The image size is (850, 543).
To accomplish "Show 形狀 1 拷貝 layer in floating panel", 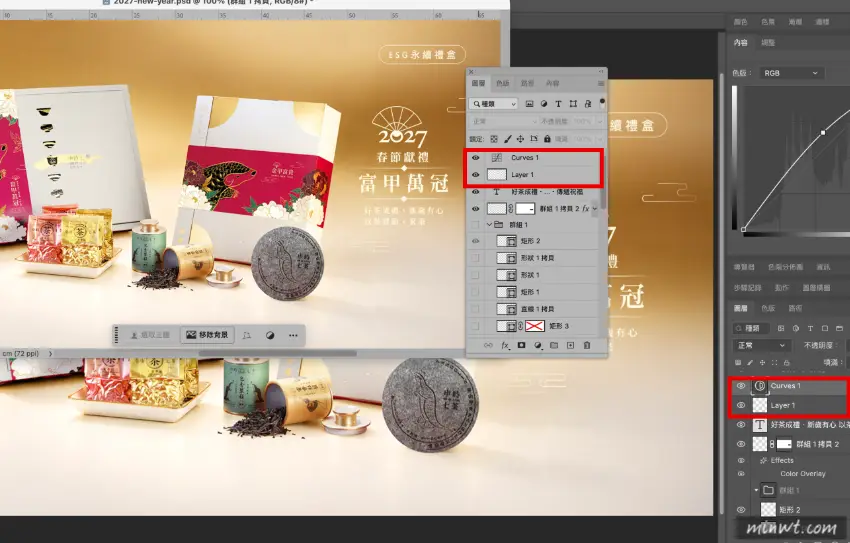I will tap(475, 258).
